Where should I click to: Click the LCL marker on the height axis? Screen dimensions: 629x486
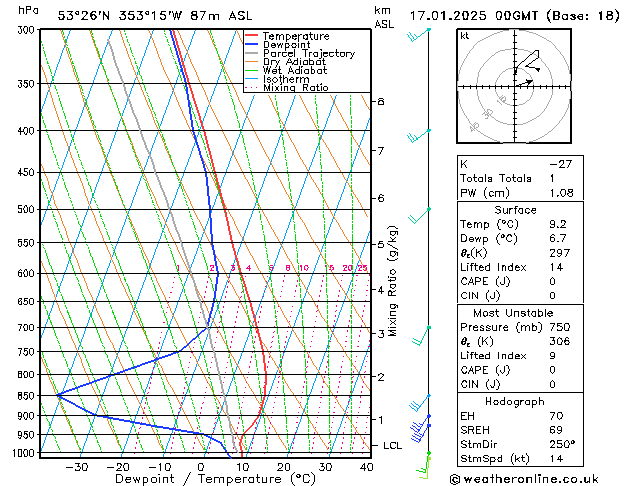point(391,445)
